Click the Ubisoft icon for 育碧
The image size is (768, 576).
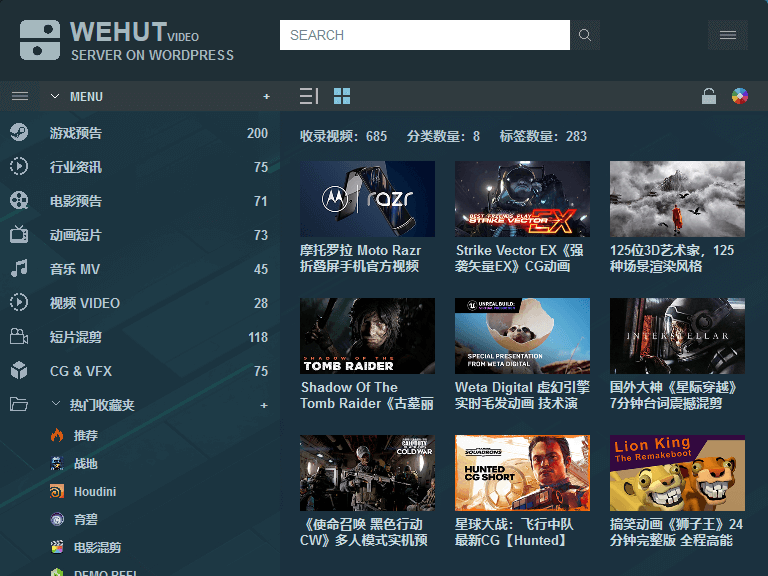click(57, 519)
